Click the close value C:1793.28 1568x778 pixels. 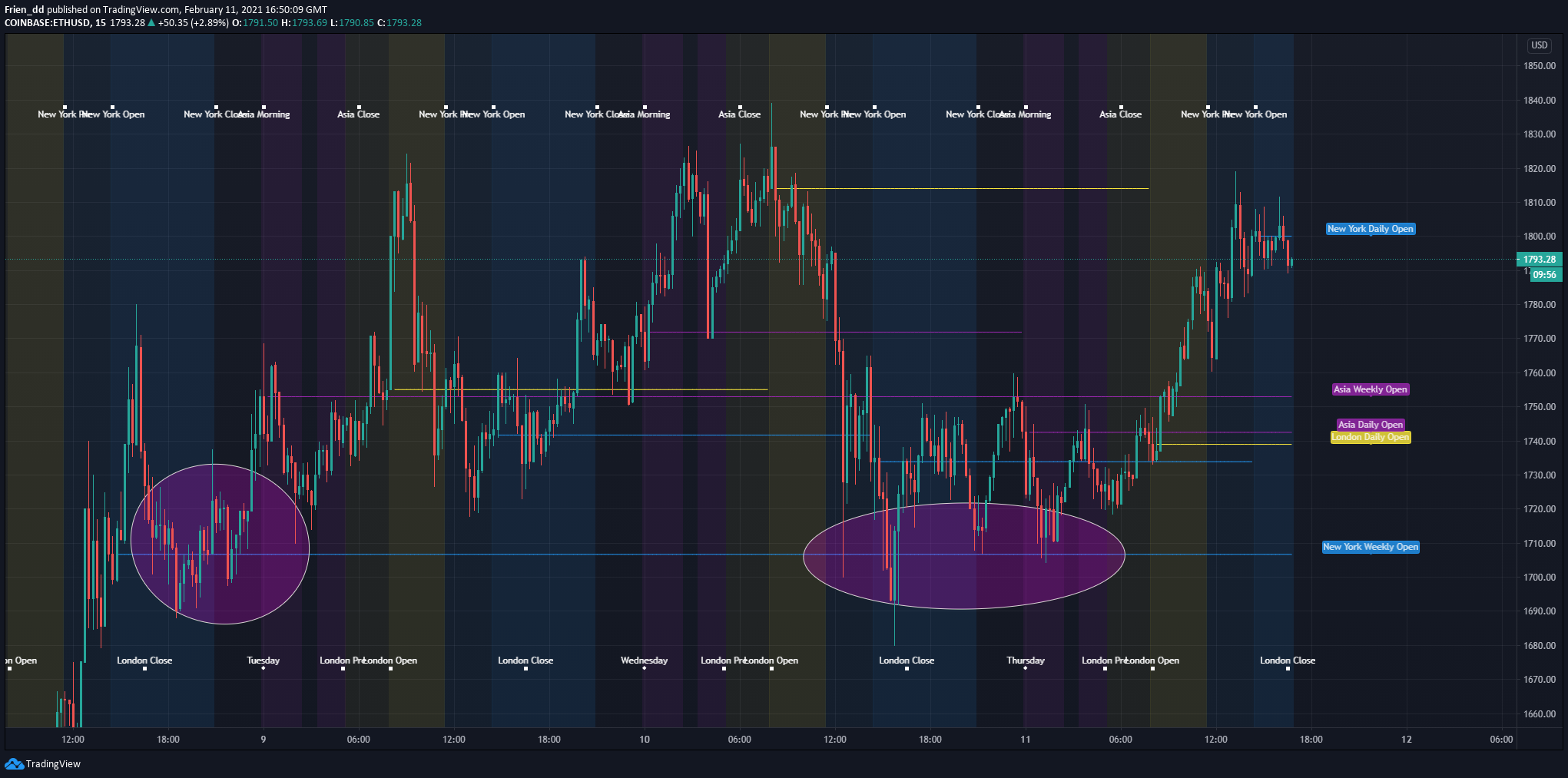coord(399,23)
